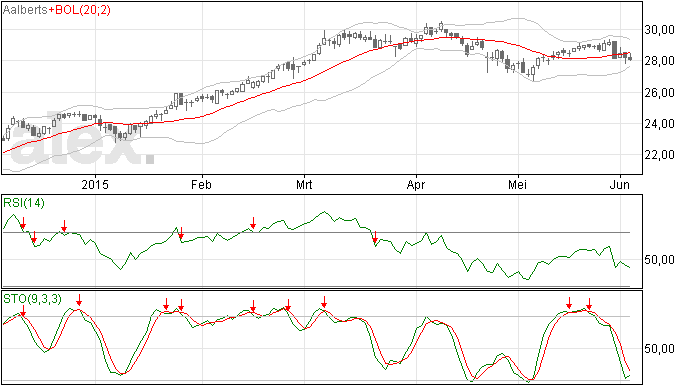
Task: Select the 50,00 level in RSI panel
Action: coord(659,260)
